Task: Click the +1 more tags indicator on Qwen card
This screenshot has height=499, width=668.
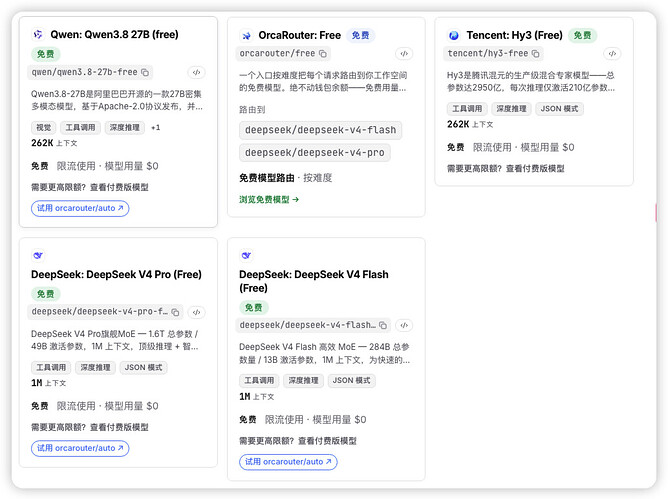Action: [x=155, y=127]
